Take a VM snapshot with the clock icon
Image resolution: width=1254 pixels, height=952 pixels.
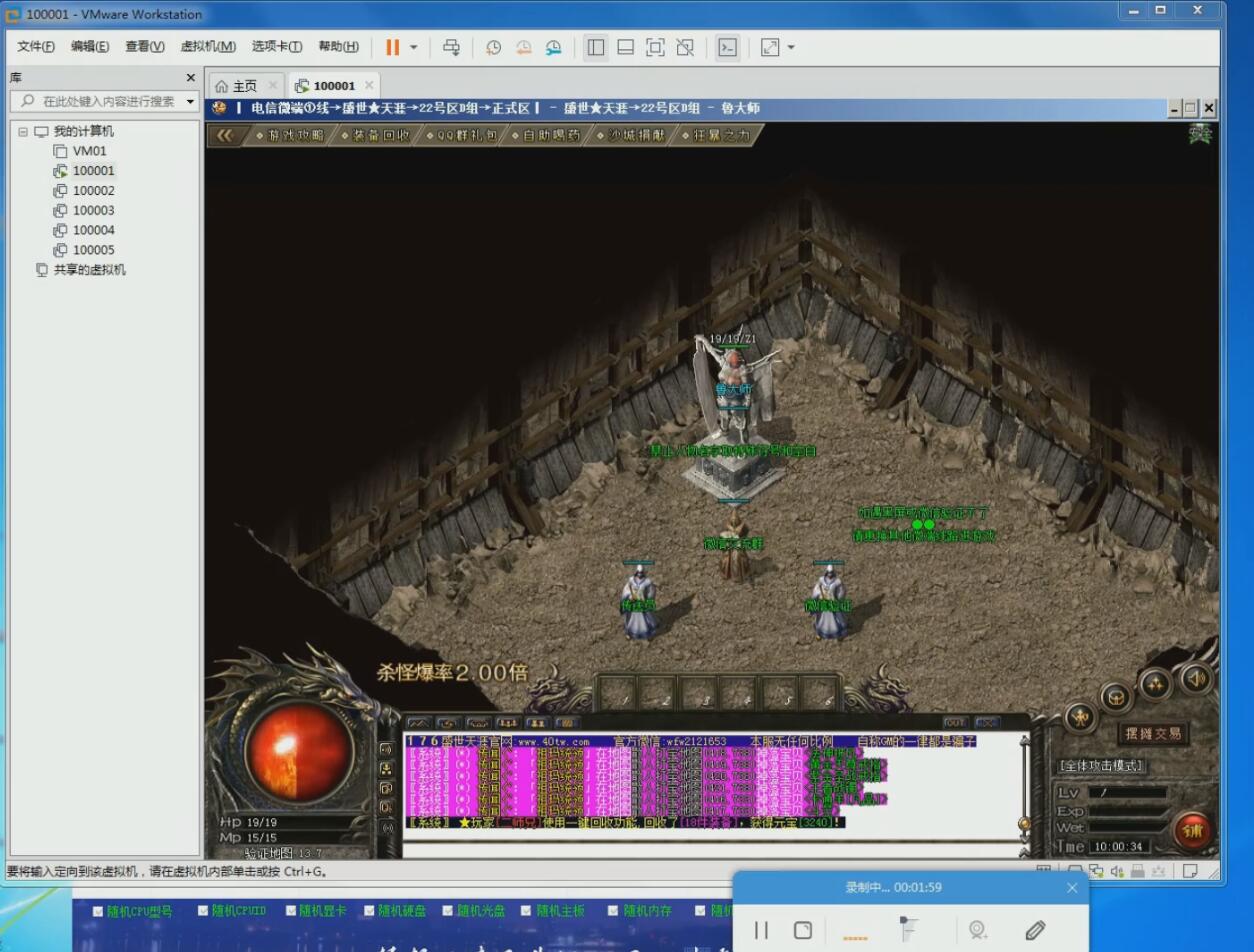493,47
